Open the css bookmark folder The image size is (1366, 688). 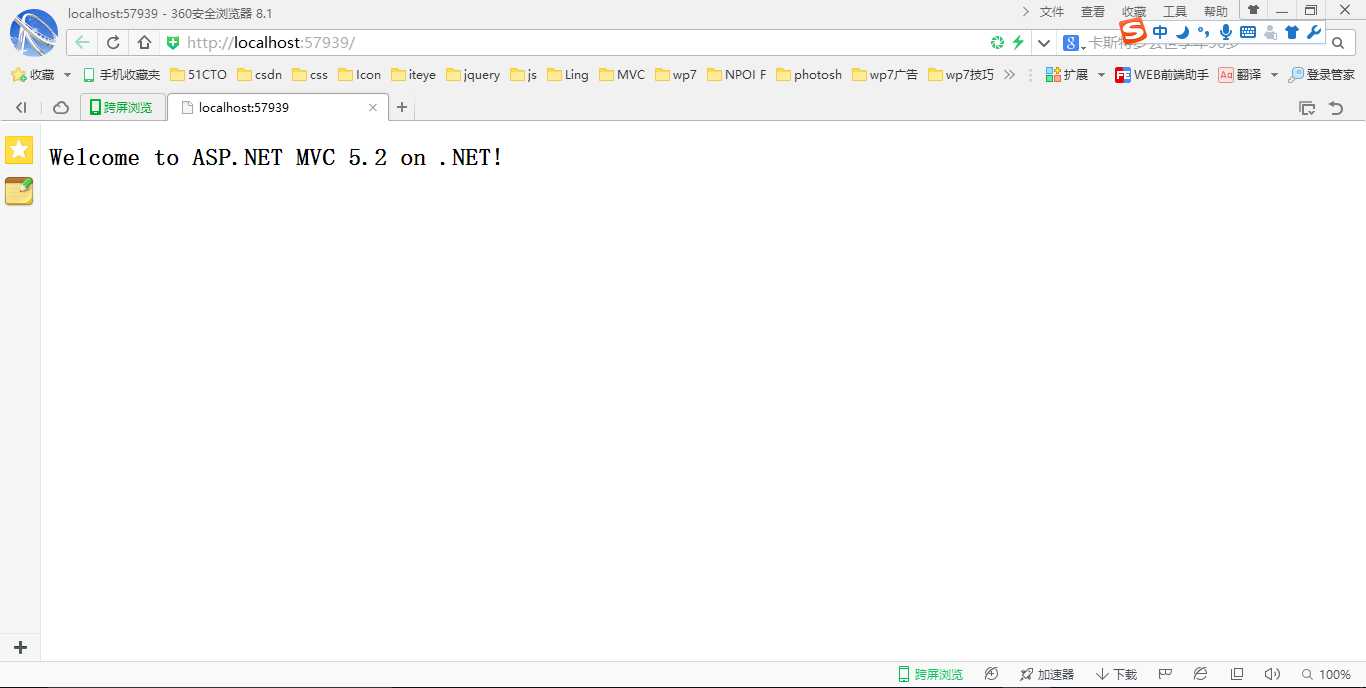point(310,74)
